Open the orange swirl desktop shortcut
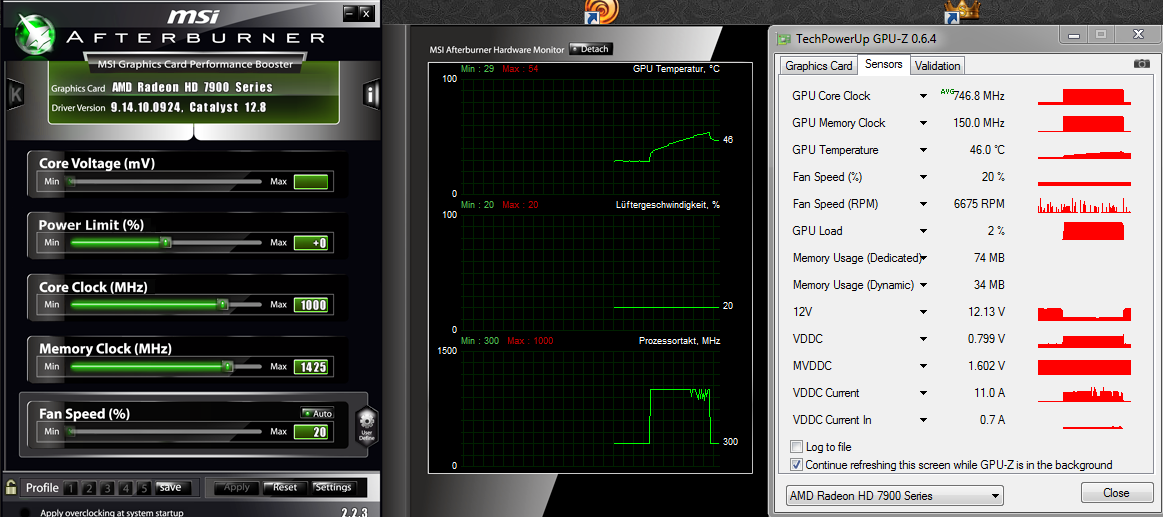 click(x=601, y=11)
